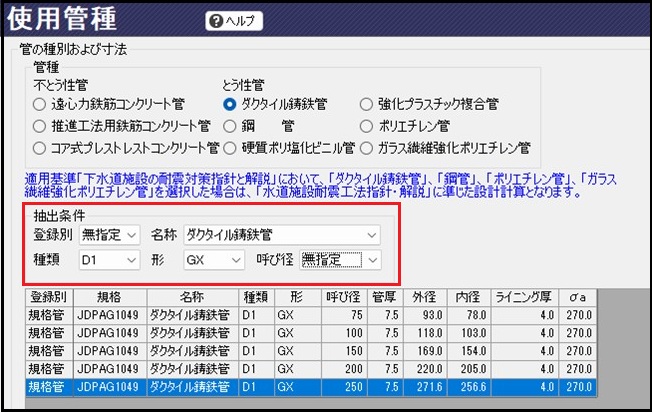Image resolution: width=652 pixels, height=412 pixels.
Task: Click the inner diameter cell 154.0
Action: point(469,351)
